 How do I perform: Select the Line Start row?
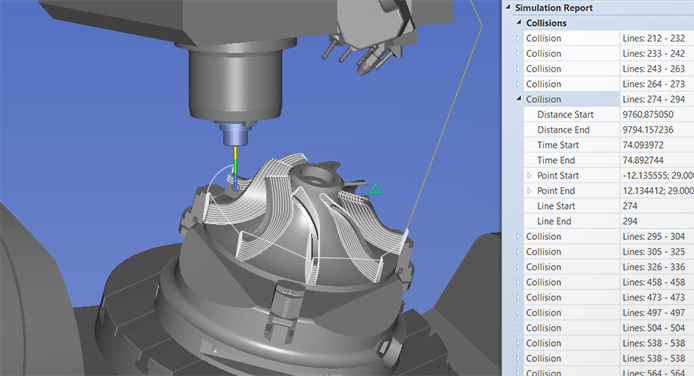[x=609, y=206]
